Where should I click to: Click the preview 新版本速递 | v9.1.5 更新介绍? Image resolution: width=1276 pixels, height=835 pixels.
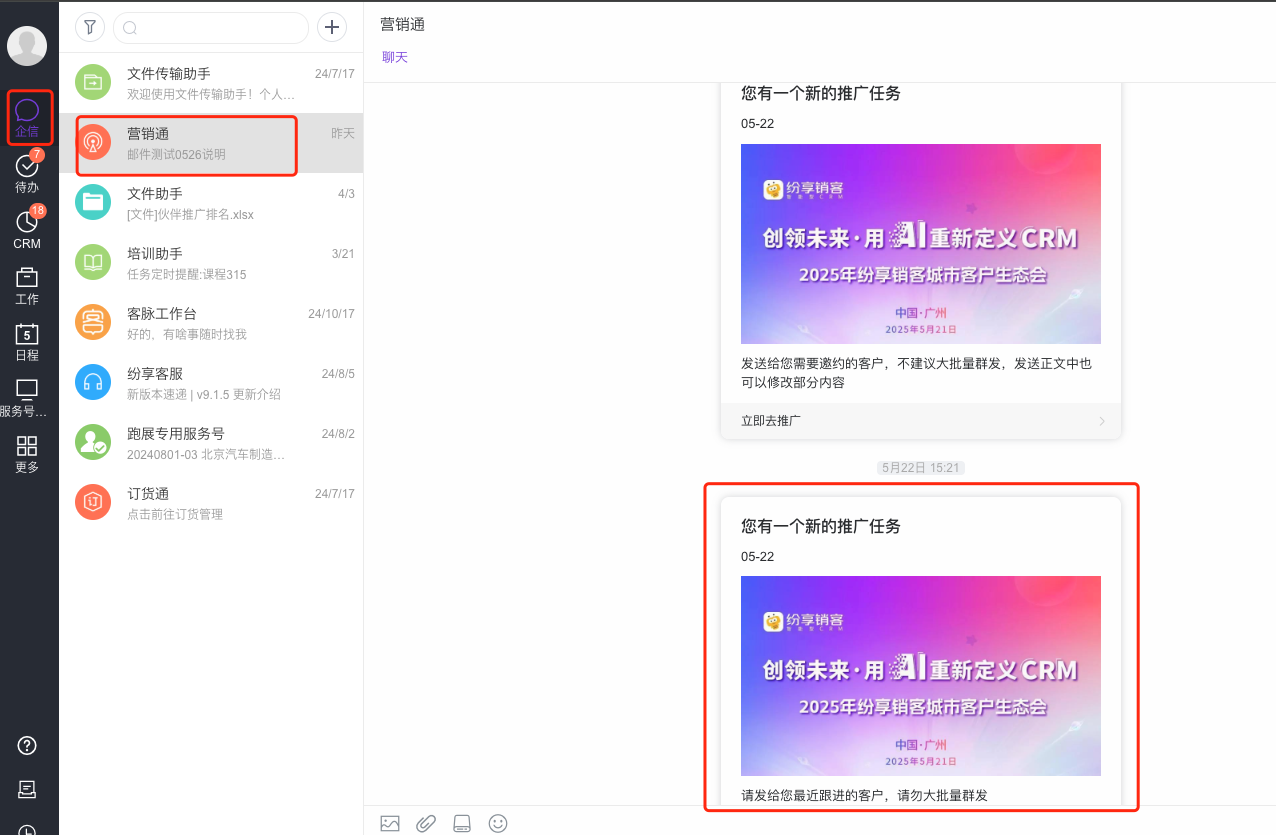204,394
